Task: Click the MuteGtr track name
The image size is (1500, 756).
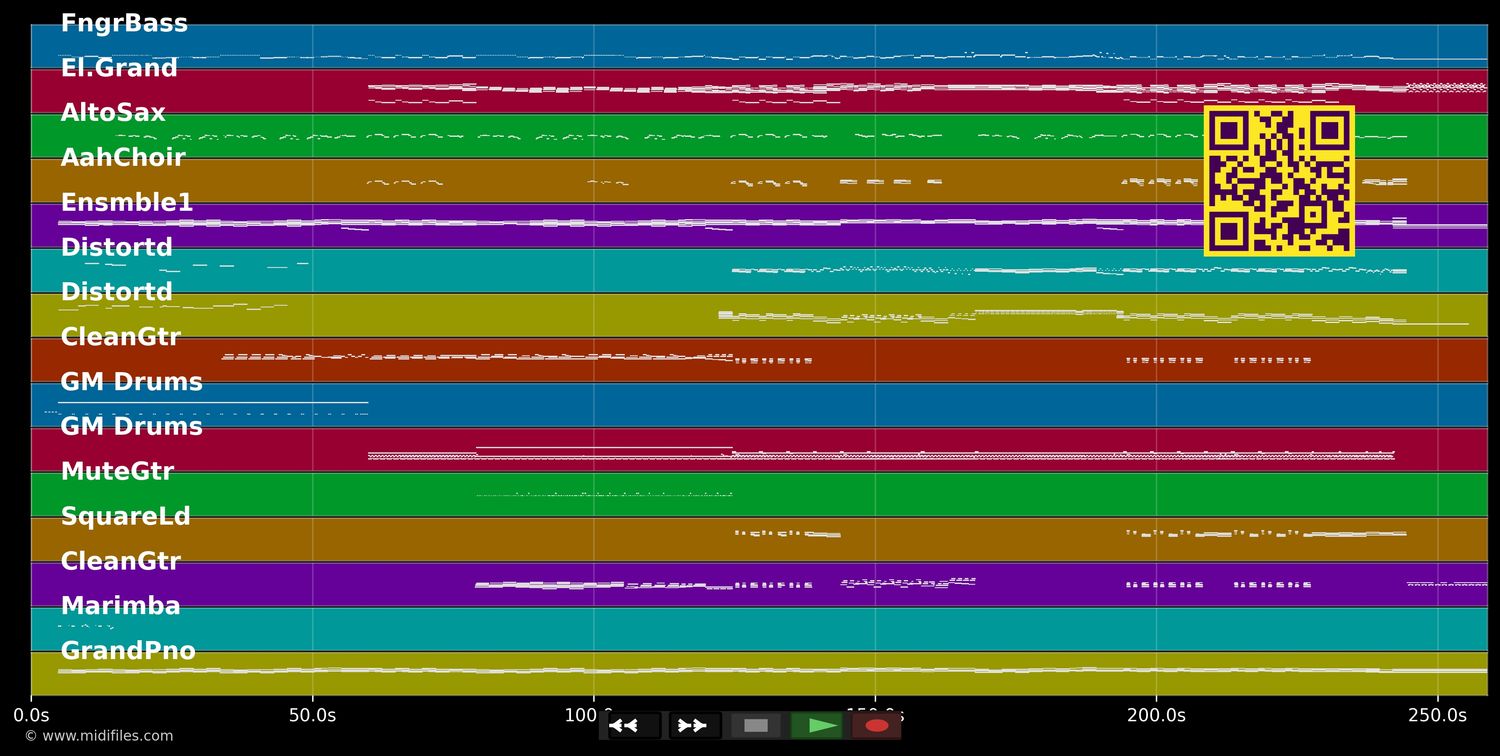Action: click(x=120, y=471)
